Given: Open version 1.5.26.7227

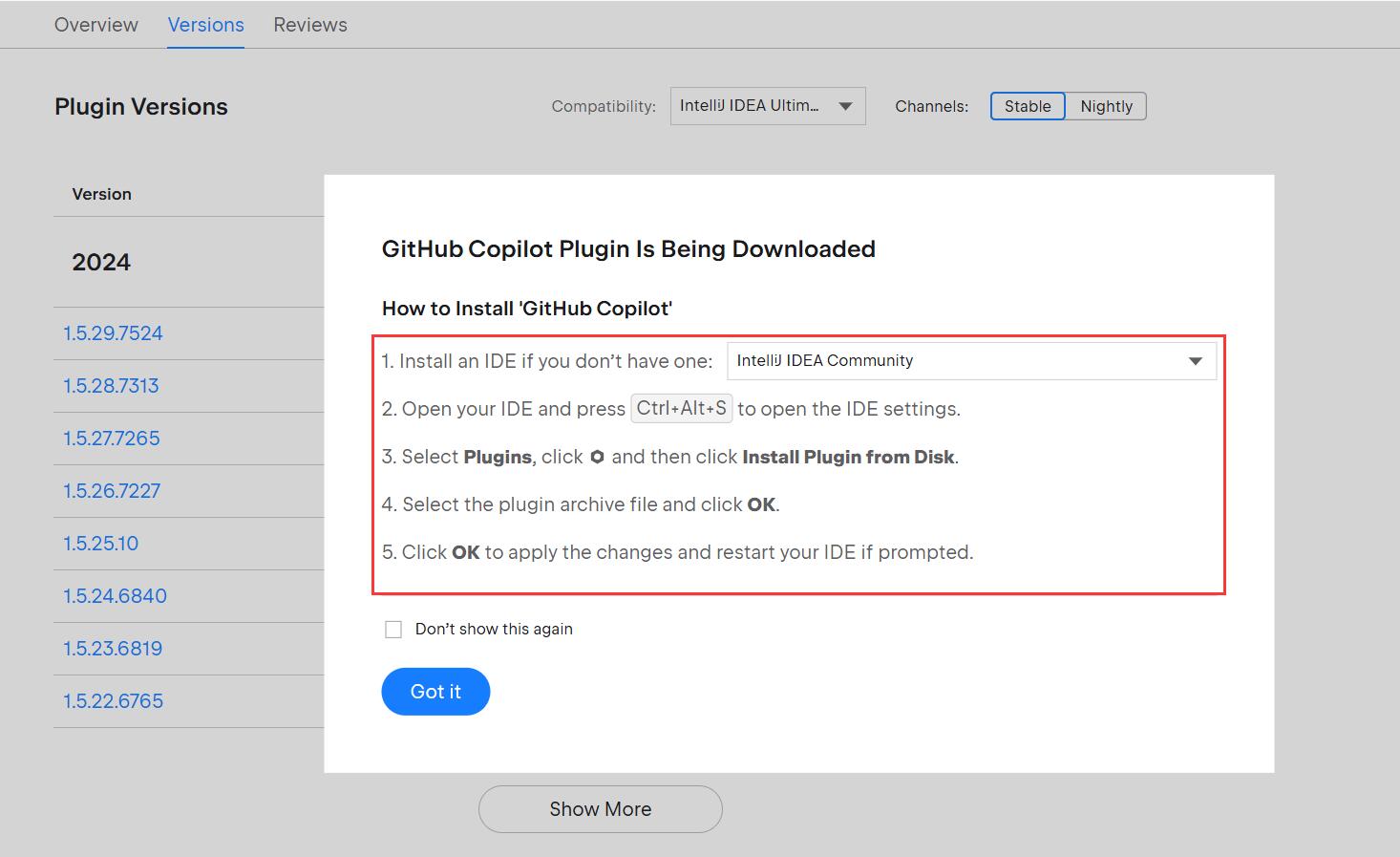Looking at the screenshot, I should pyautogui.click(x=112, y=491).
